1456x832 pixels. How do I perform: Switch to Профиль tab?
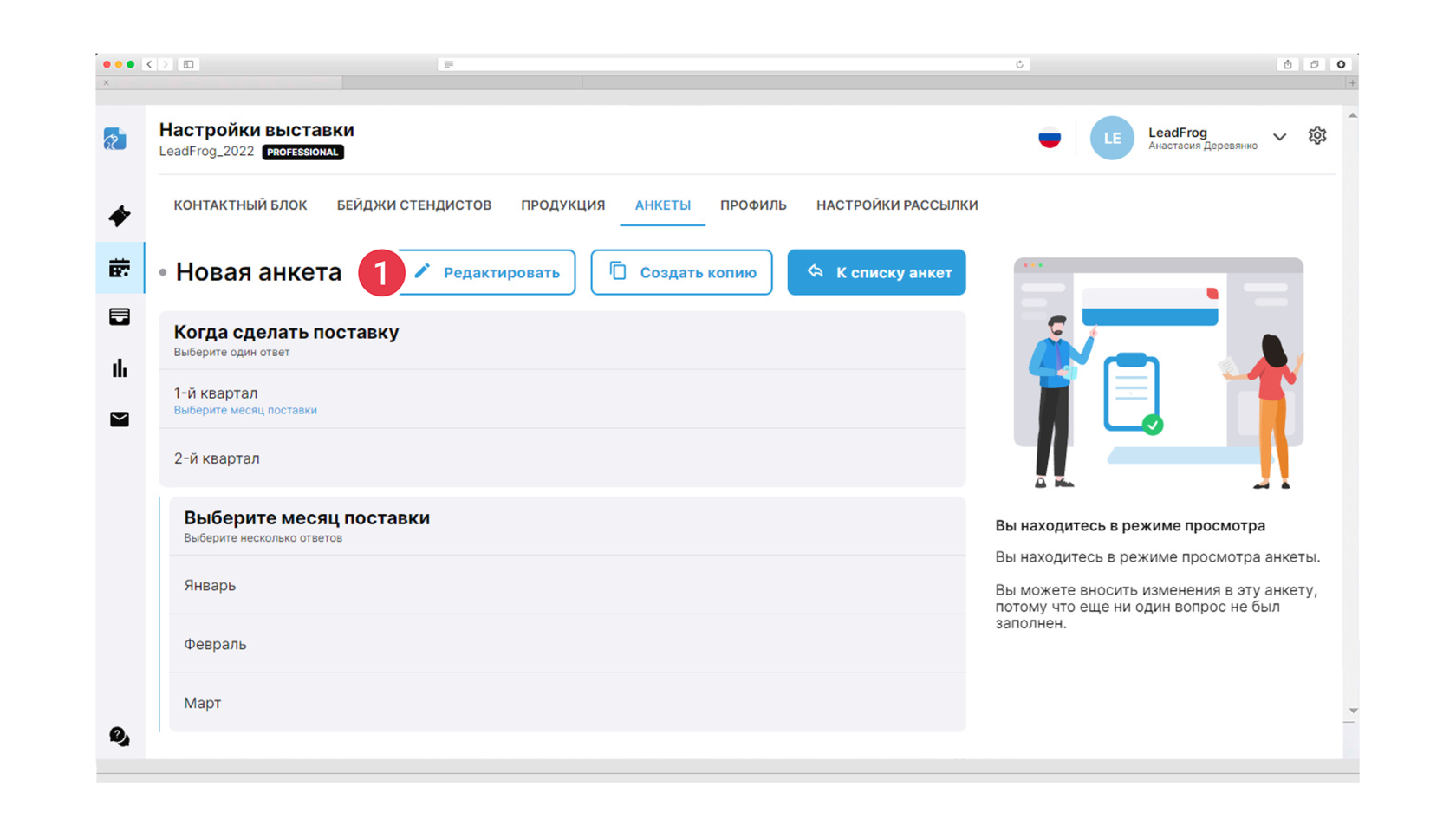click(753, 205)
